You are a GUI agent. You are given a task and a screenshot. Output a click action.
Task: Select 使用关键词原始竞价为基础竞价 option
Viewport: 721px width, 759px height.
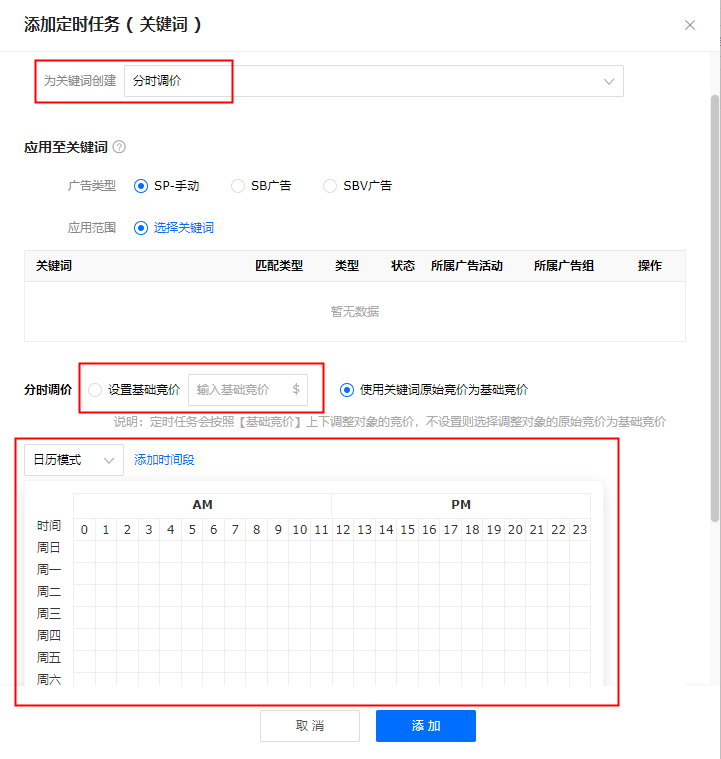pyautogui.click(x=347, y=390)
